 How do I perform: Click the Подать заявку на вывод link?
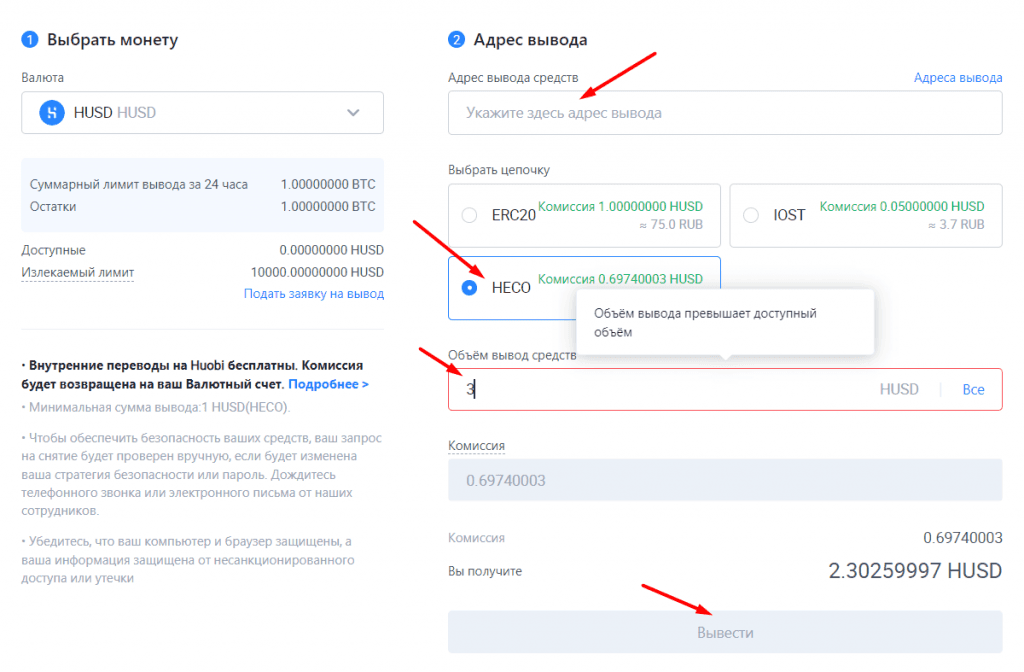pyautogui.click(x=313, y=294)
